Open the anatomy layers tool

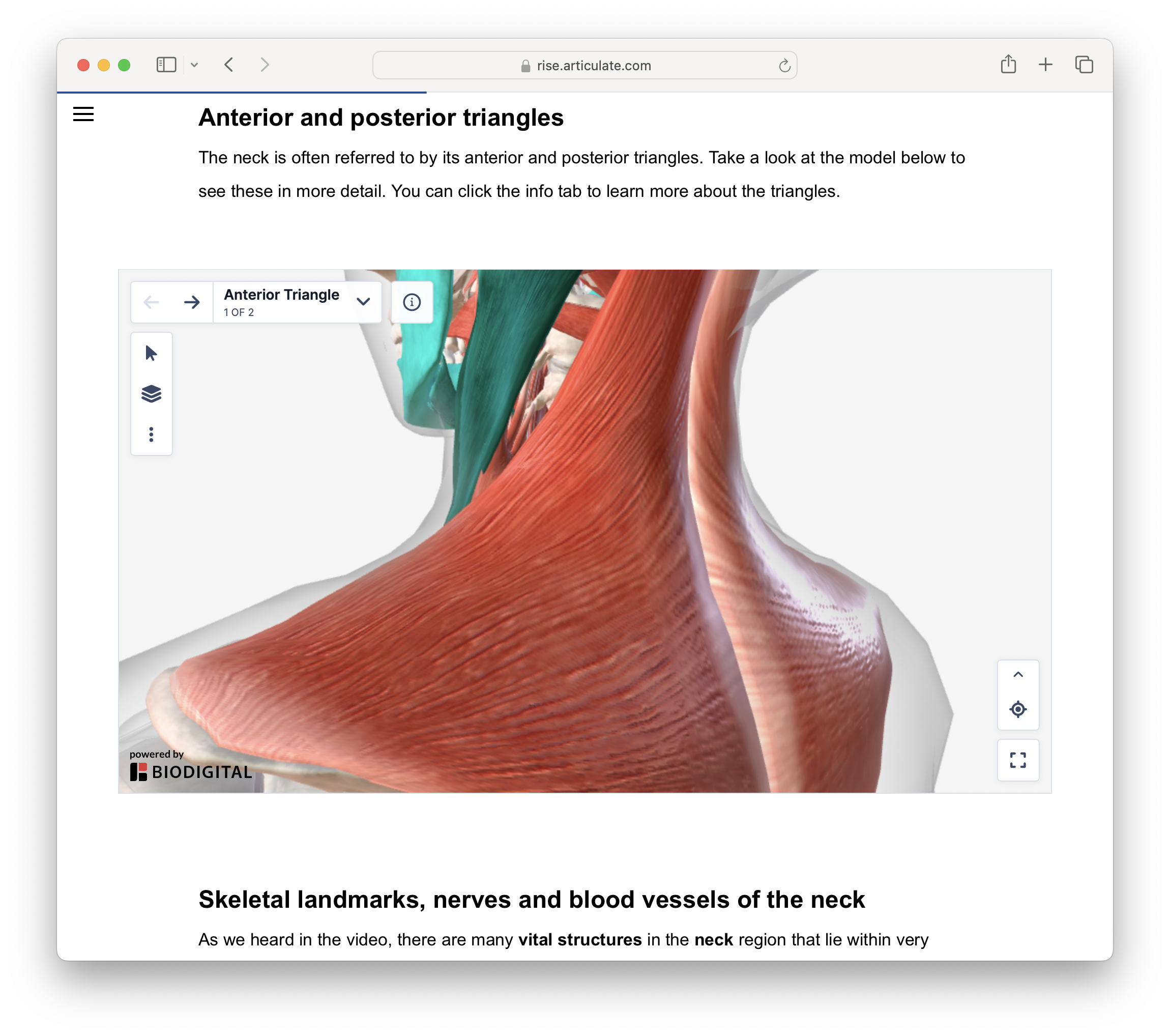pyautogui.click(x=151, y=394)
